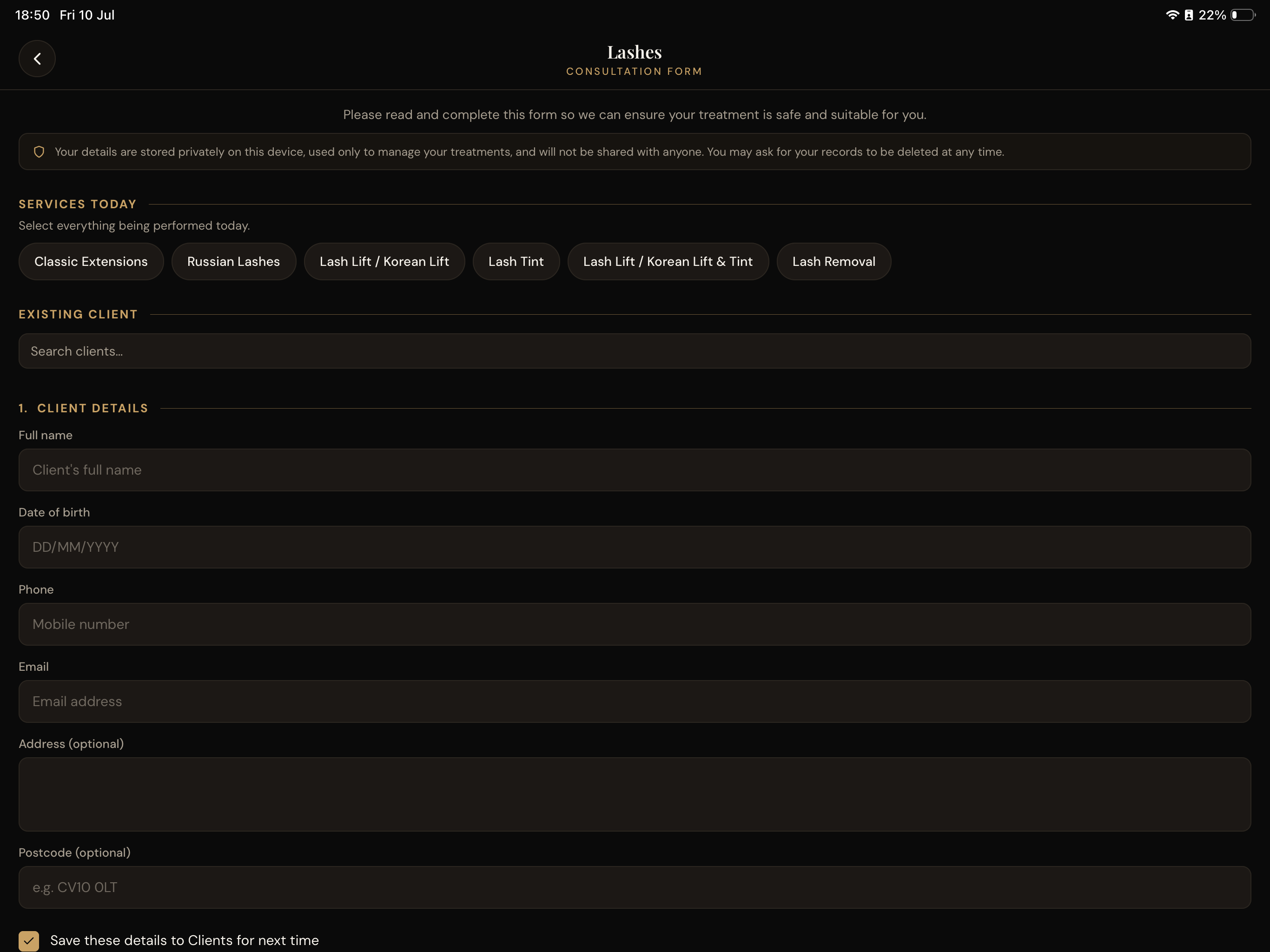
Task: Tap the Lashes page title
Action: point(635,52)
